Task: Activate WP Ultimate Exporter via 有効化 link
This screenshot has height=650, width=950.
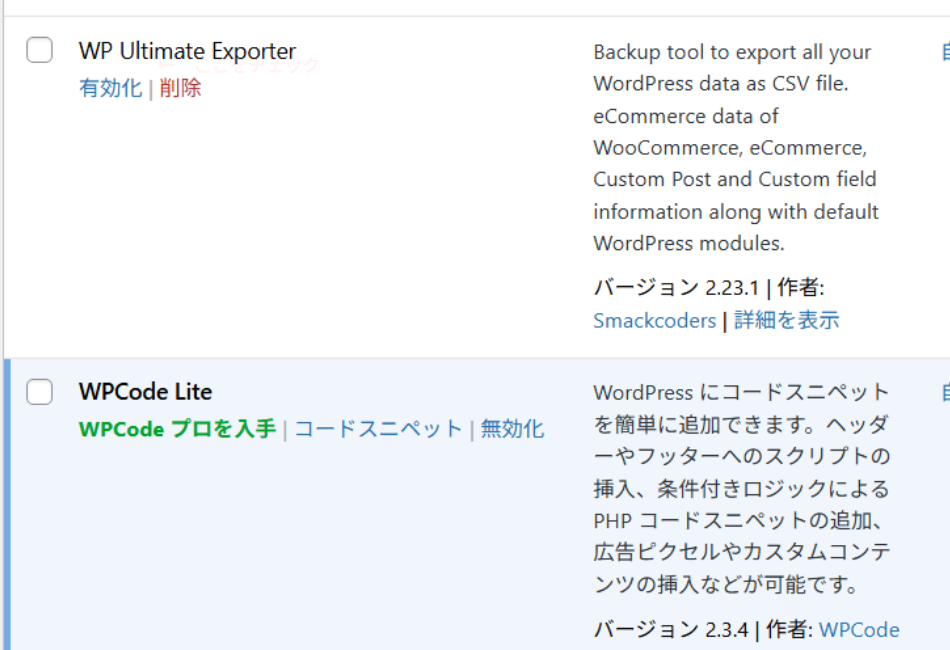Action: pos(110,88)
